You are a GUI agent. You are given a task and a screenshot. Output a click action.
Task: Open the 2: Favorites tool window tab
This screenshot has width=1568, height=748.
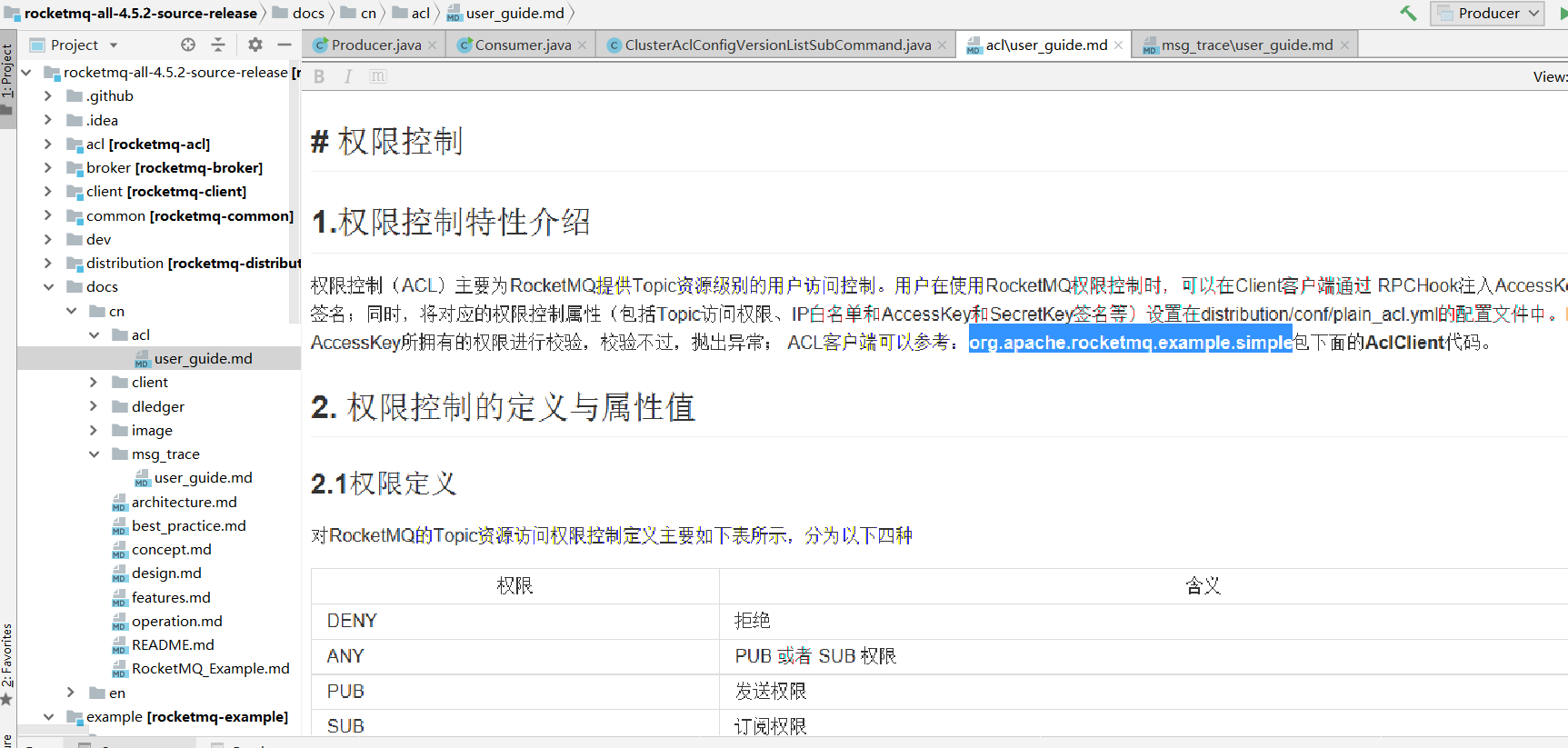coord(7,663)
